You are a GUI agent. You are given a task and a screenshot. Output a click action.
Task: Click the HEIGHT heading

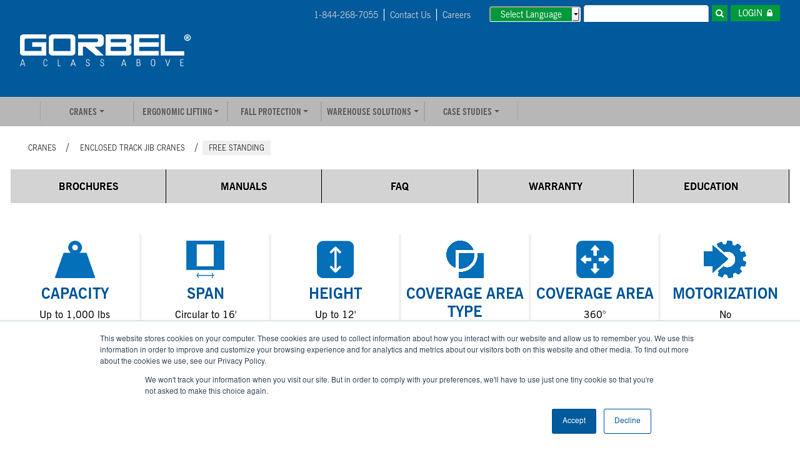pos(335,293)
